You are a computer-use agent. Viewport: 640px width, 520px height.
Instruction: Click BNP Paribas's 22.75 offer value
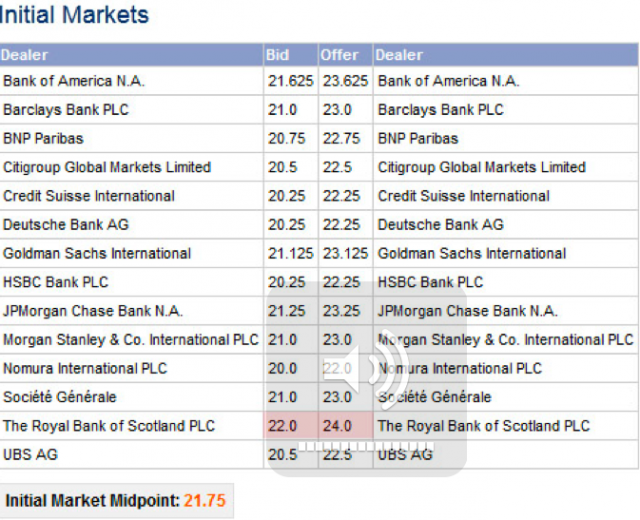coord(341,139)
